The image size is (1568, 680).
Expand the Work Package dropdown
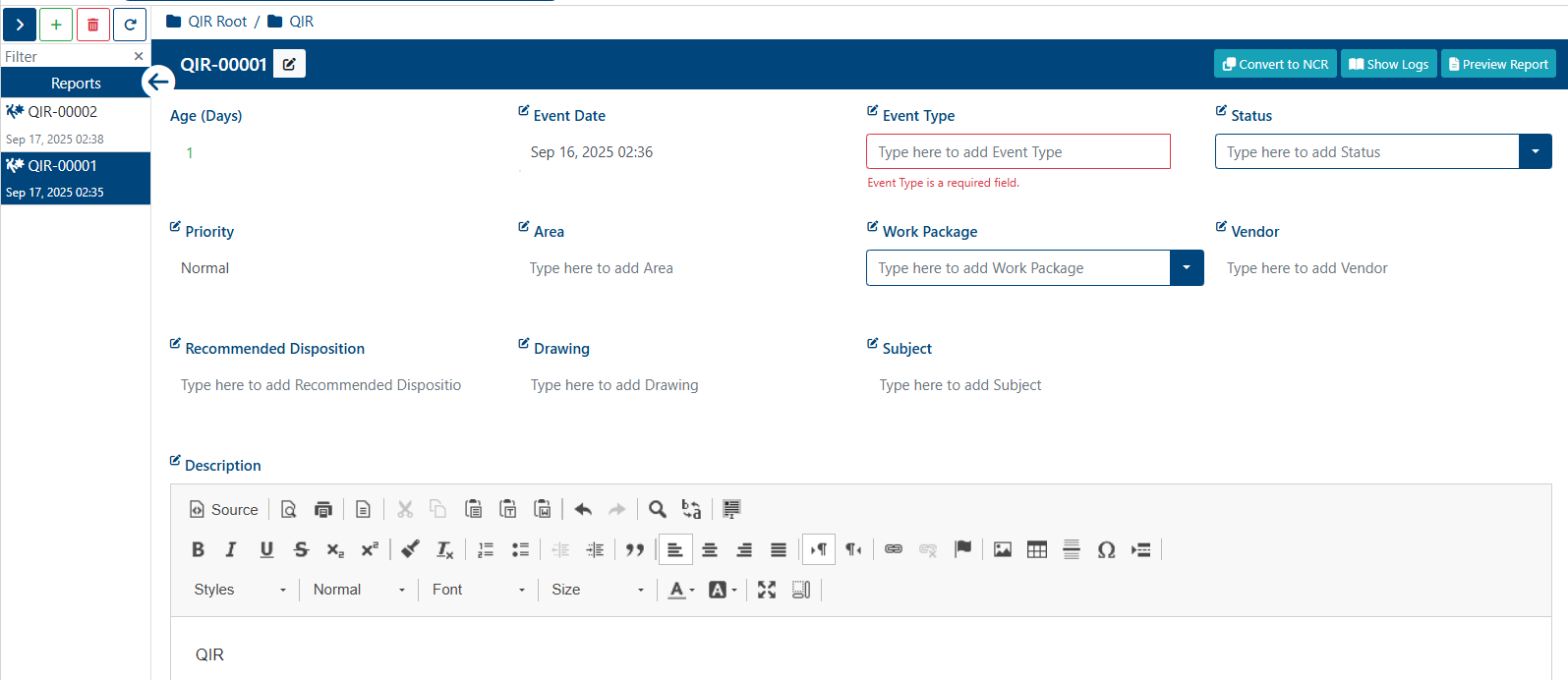[x=1187, y=267]
